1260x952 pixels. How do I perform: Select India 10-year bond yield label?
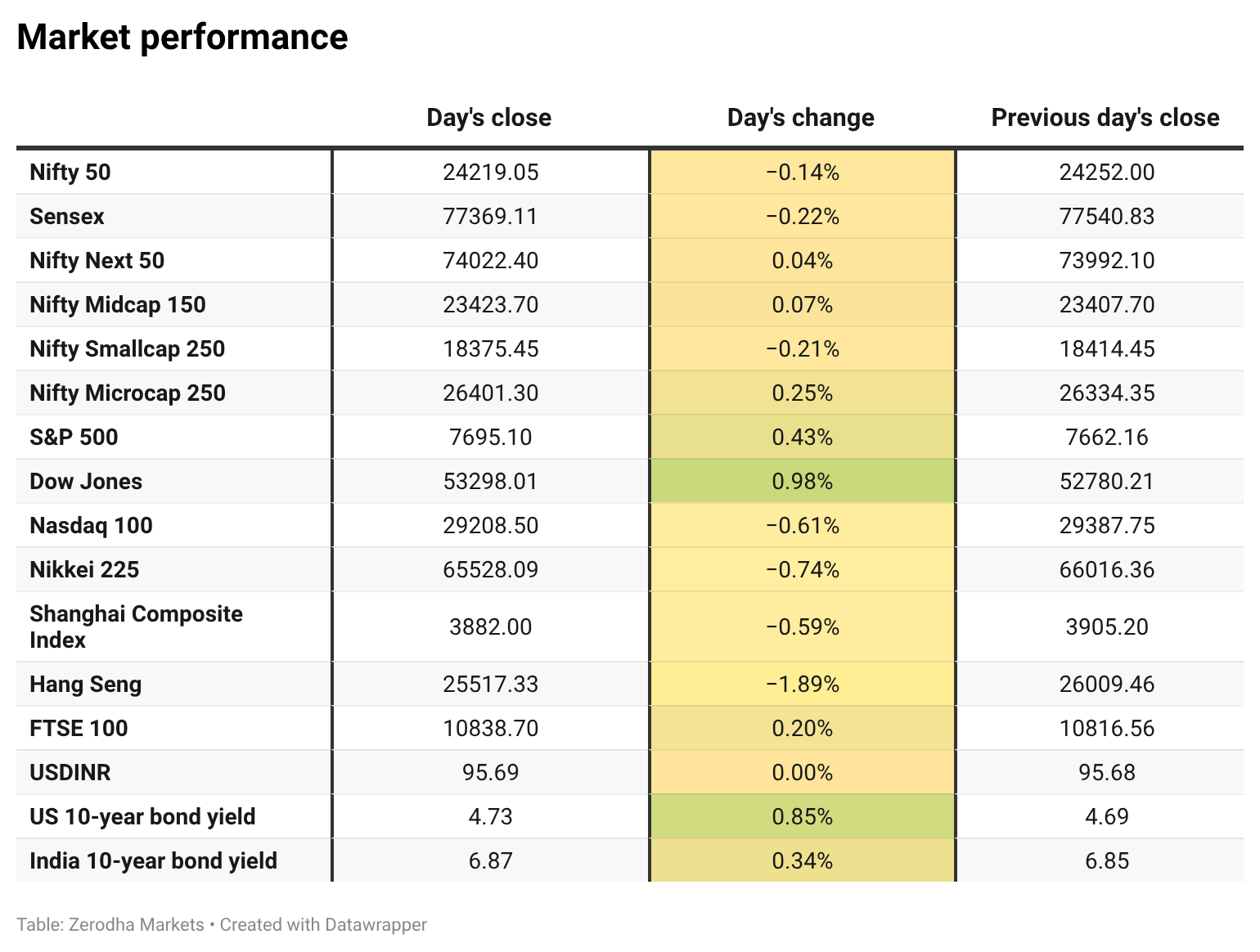pyautogui.click(x=154, y=861)
